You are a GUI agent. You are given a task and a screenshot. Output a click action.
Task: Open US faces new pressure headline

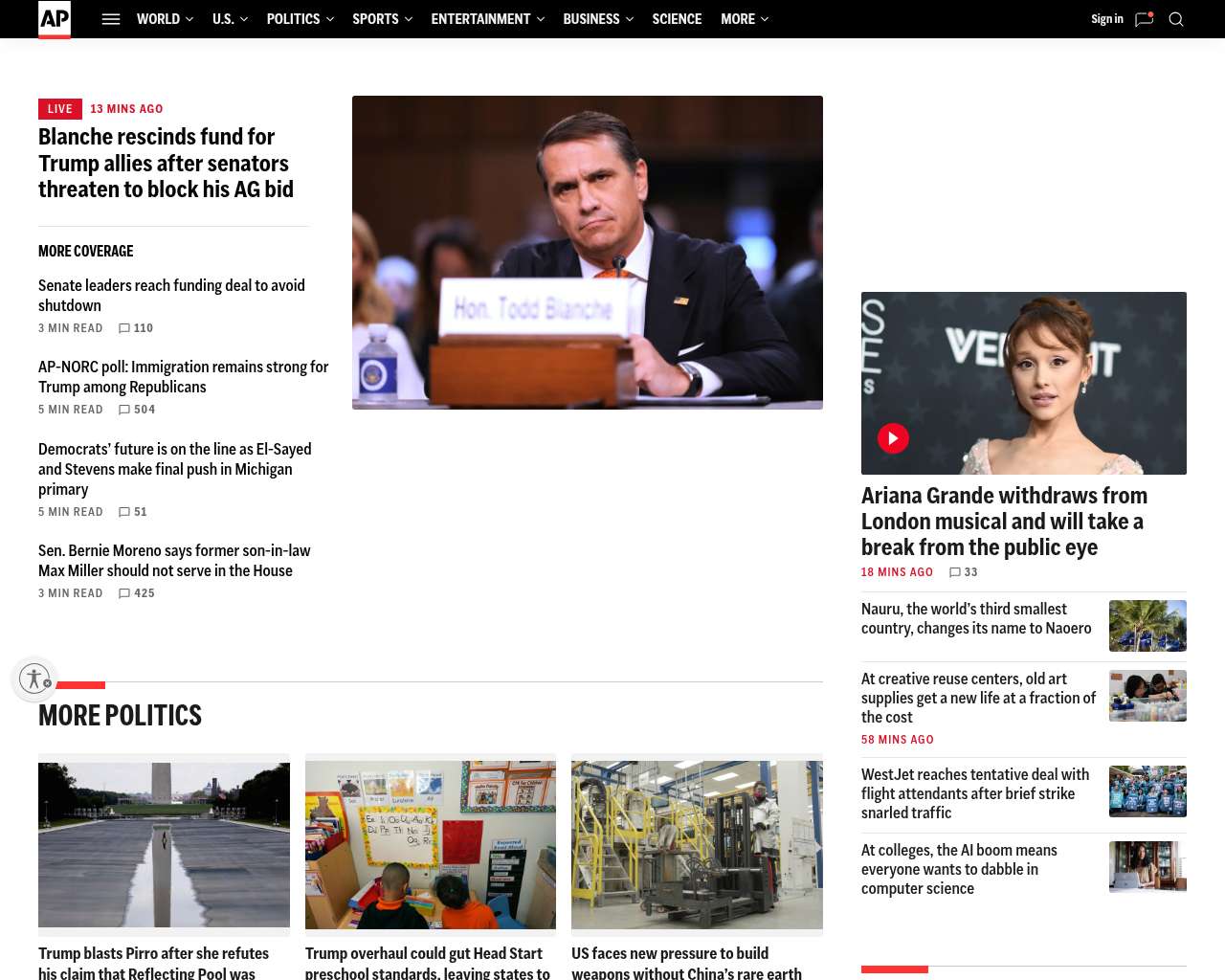686,962
